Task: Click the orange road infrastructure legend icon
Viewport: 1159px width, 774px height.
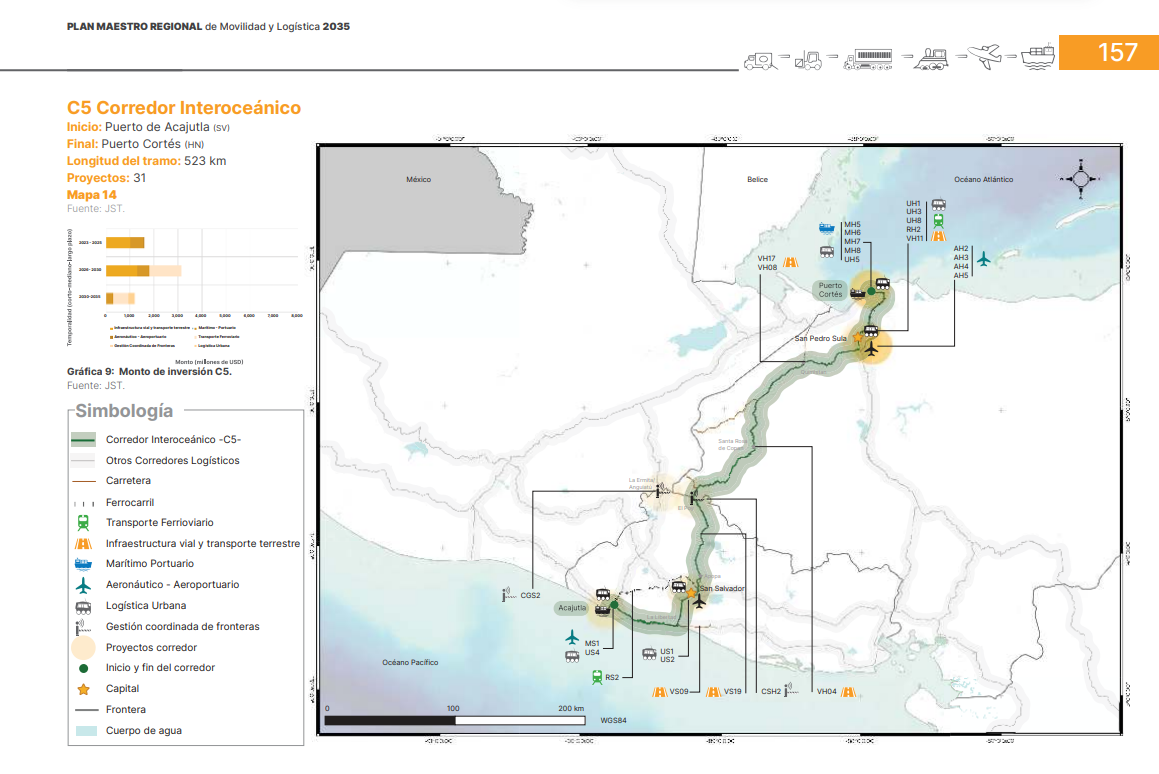Action: (x=83, y=544)
